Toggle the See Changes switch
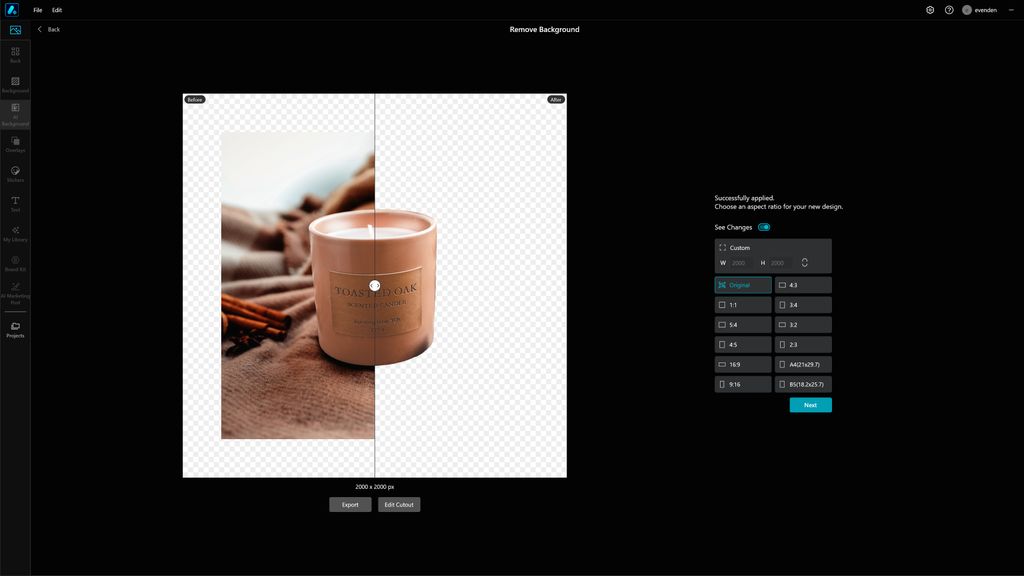The width and height of the screenshot is (1024, 576). coord(764,227)
